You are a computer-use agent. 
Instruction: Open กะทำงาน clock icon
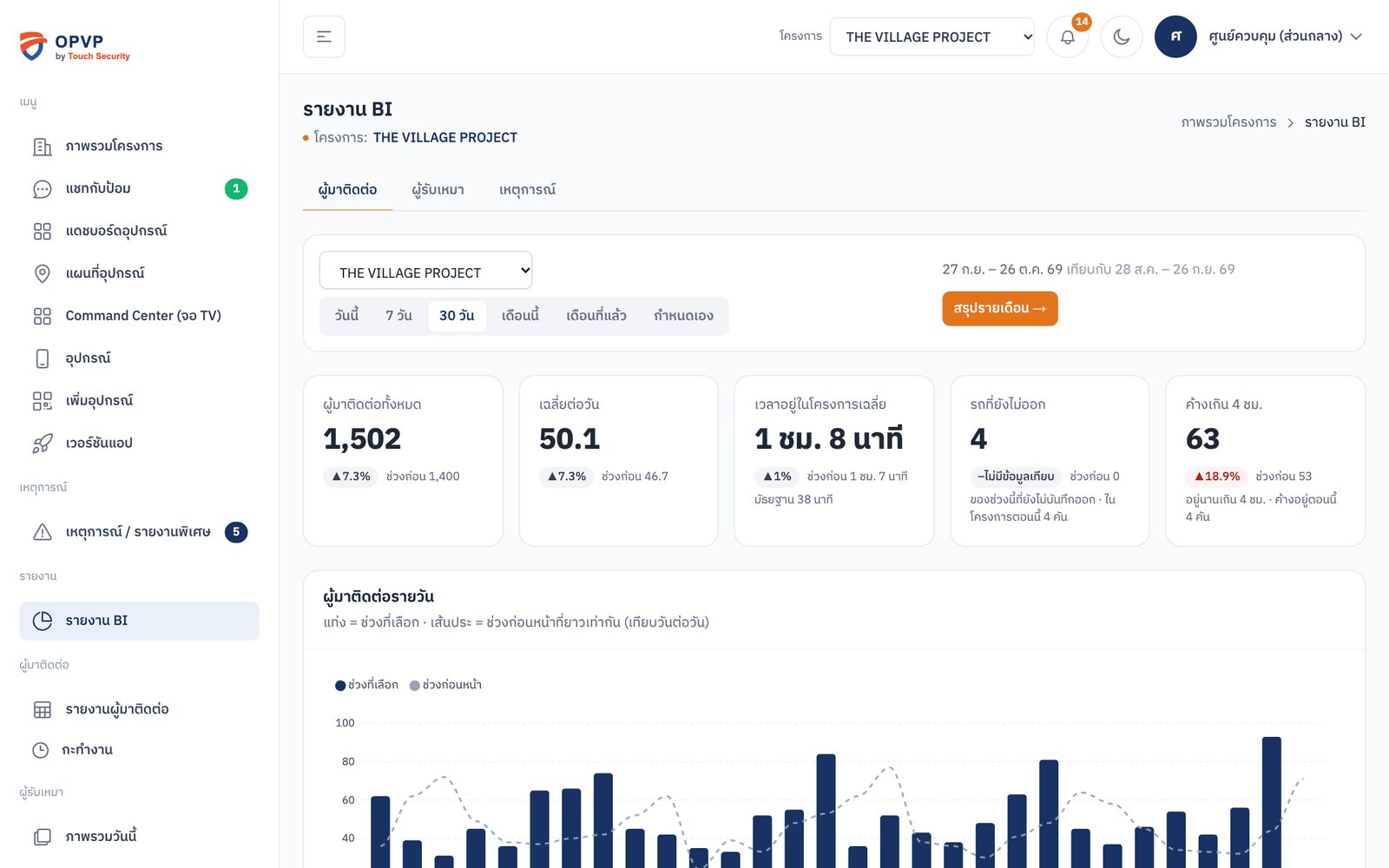tap(41, 750)
